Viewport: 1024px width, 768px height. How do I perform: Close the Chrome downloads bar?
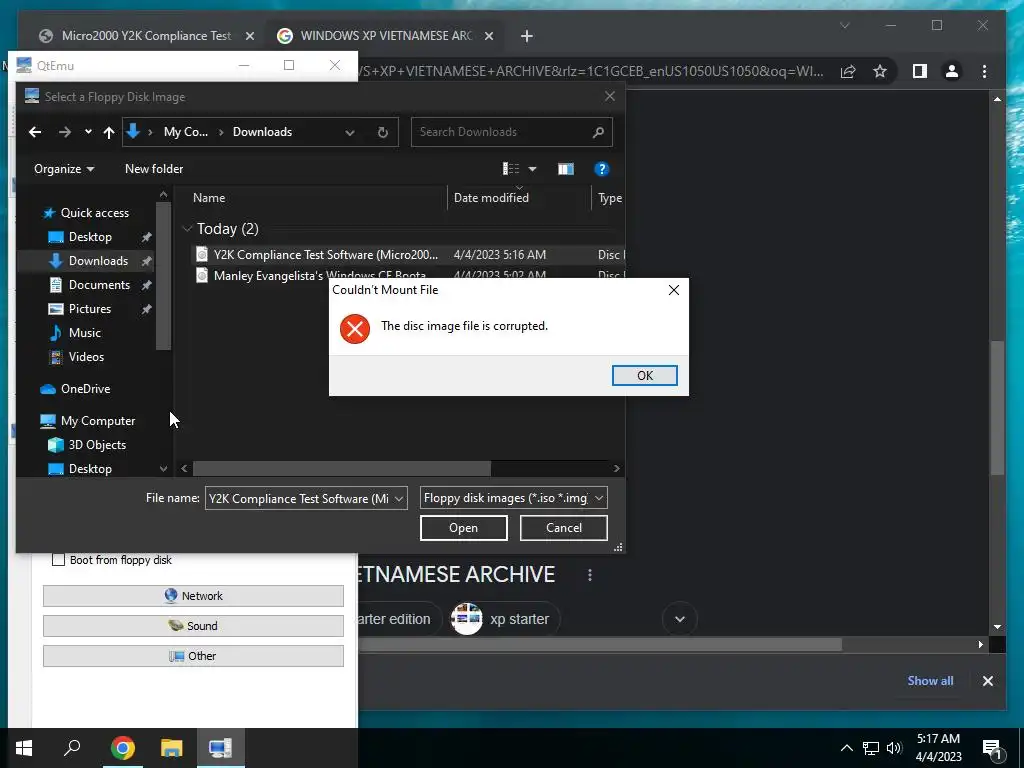click(x=987, y=681)
